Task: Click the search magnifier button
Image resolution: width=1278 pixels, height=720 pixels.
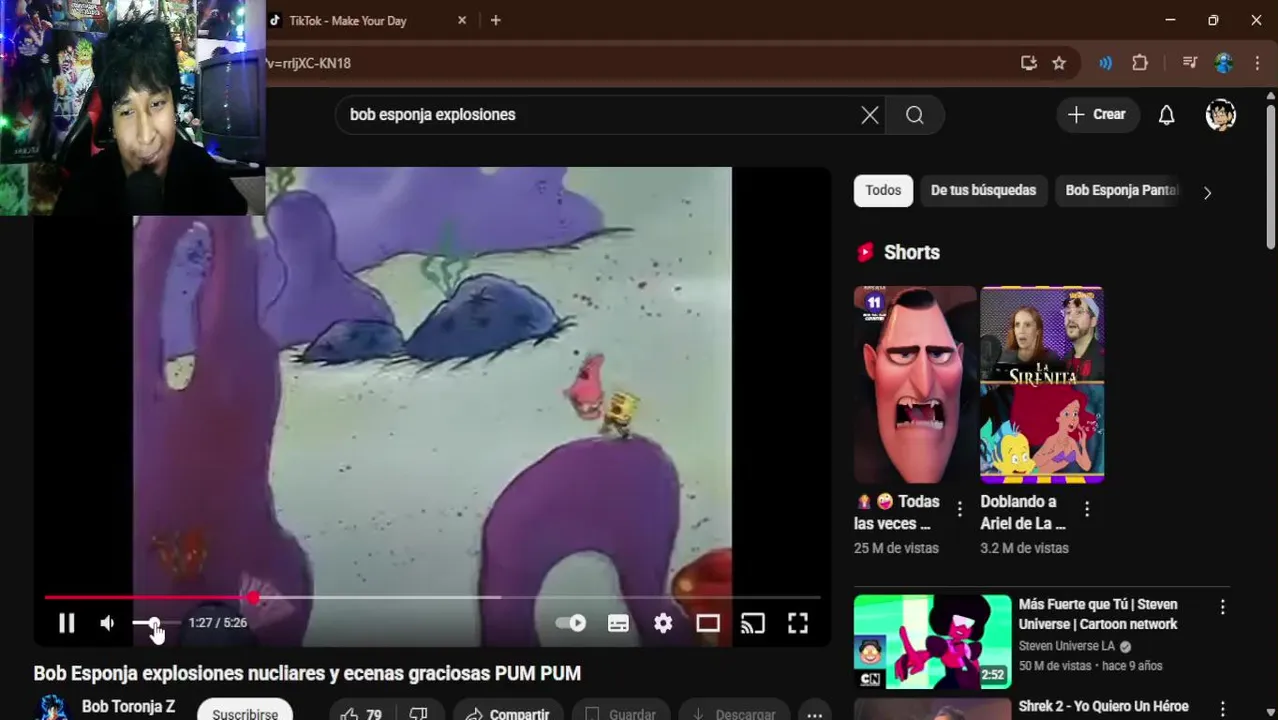Action: tap(915, 115)
